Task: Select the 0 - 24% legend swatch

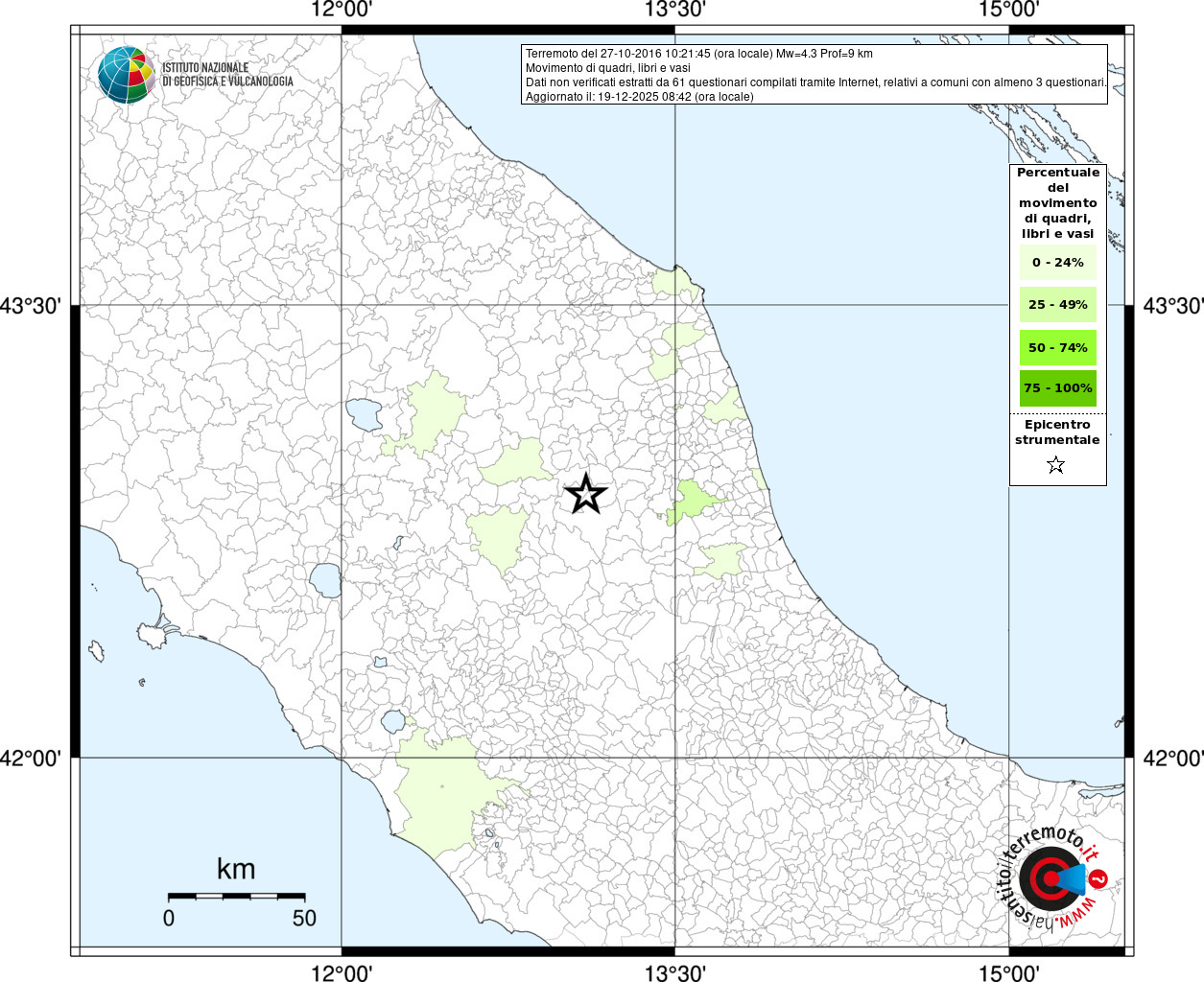Action: [x=1057, y=263]
